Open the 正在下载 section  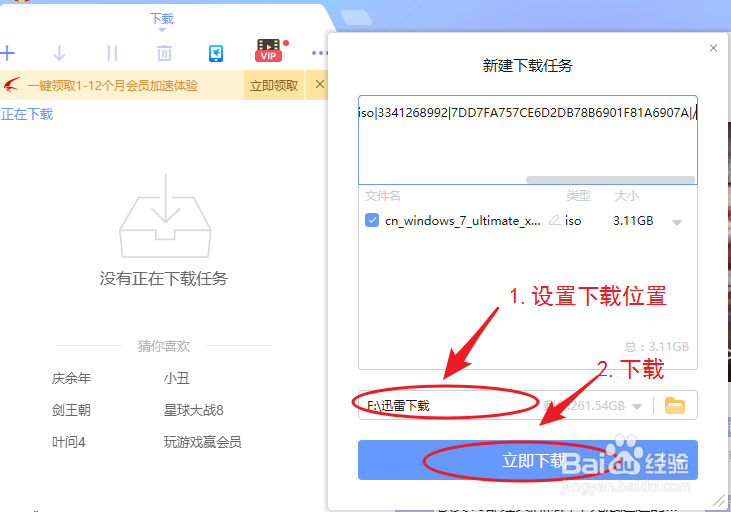(27, 114)
